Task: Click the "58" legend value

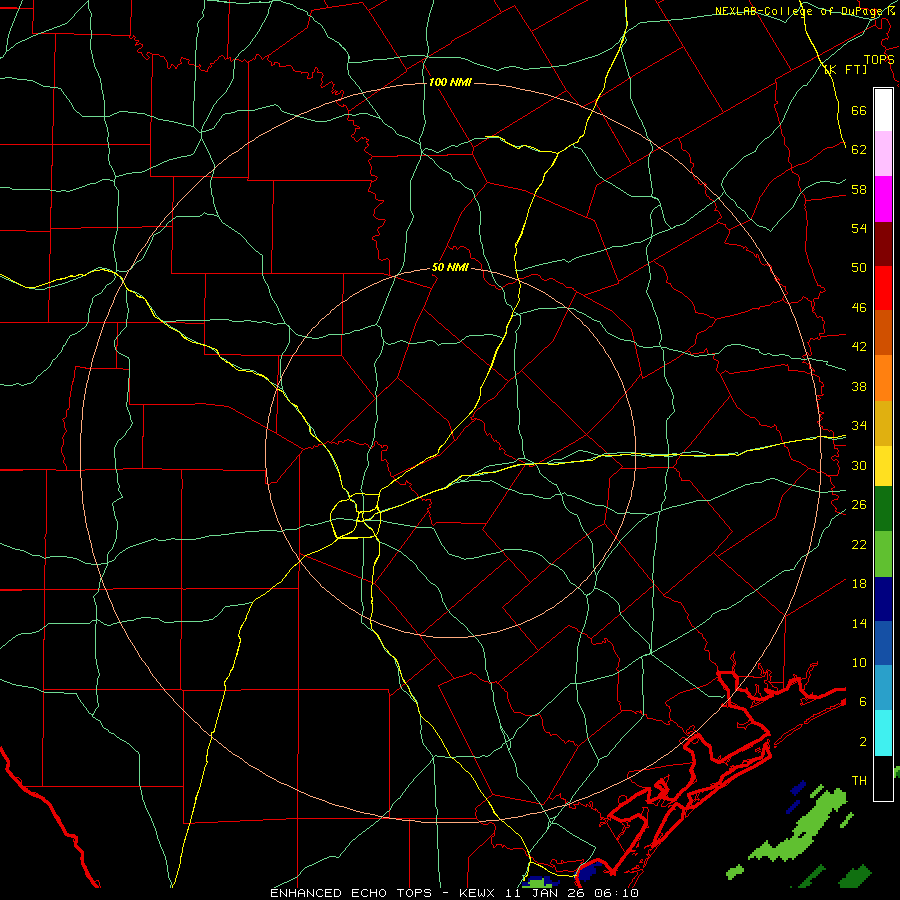Action: pyautogui.click(x=859, y=189)
